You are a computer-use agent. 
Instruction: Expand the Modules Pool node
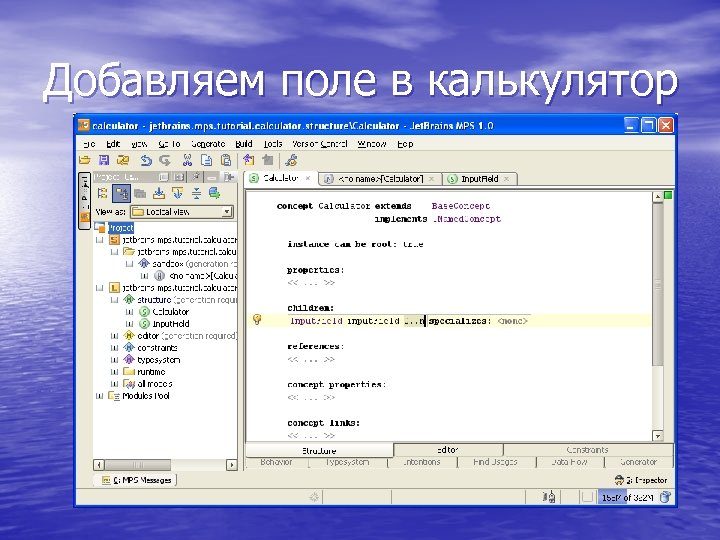click(x=100, y=396)
